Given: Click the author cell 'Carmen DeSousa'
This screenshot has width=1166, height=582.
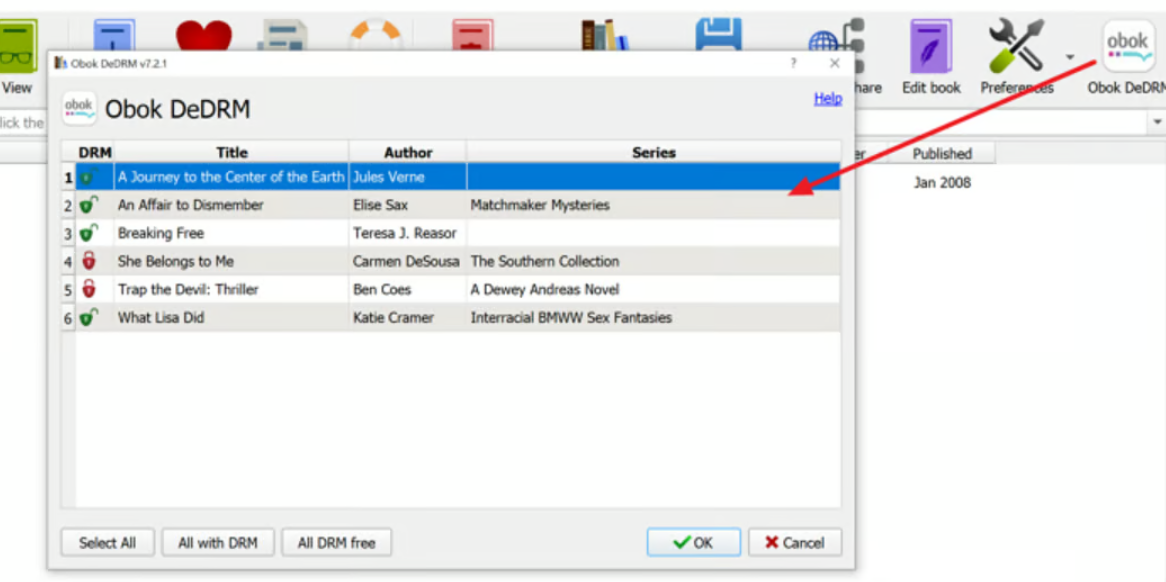Looking at the screenshot, I should [x=408, y=262].
